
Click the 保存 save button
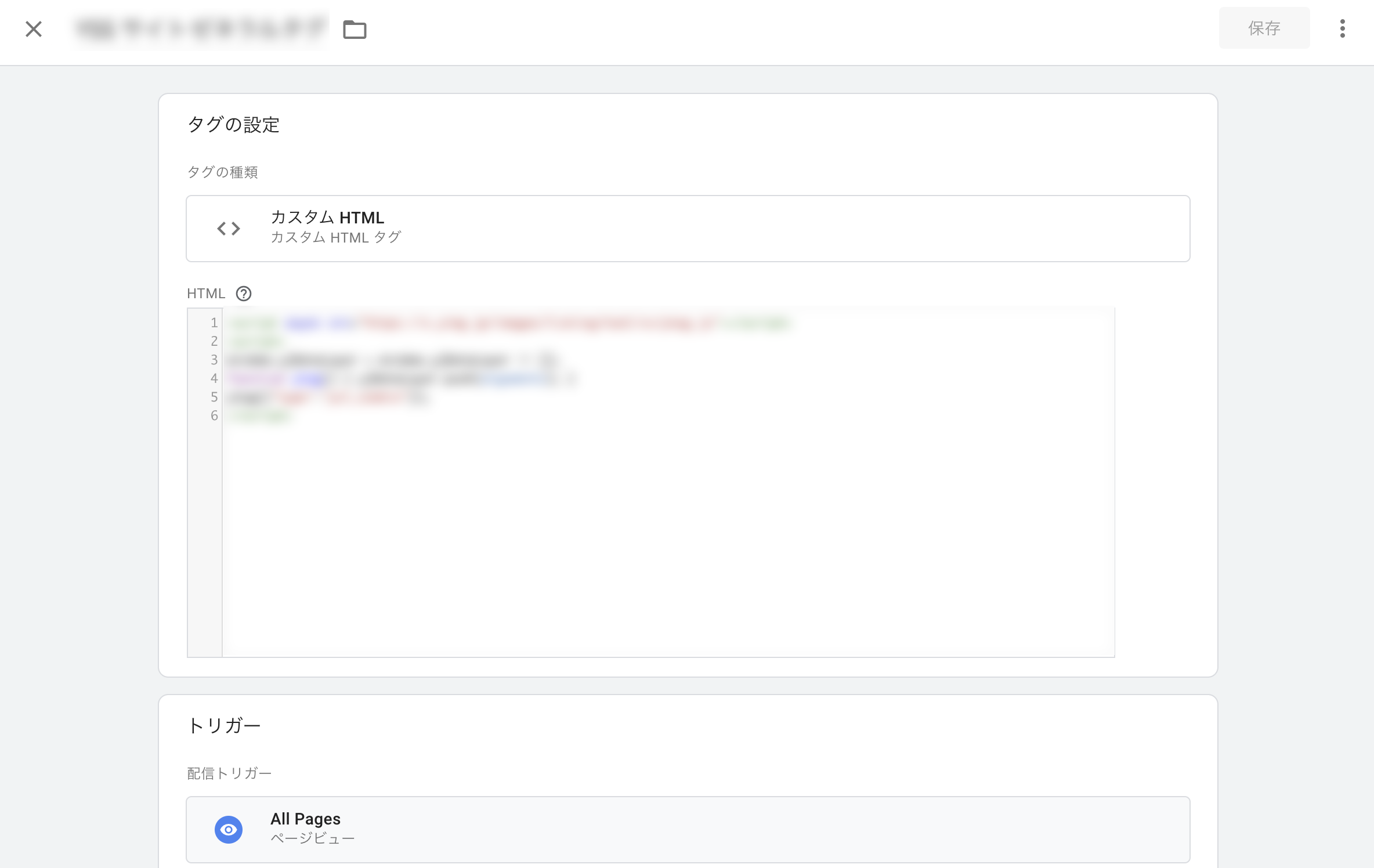point(1264,28)
